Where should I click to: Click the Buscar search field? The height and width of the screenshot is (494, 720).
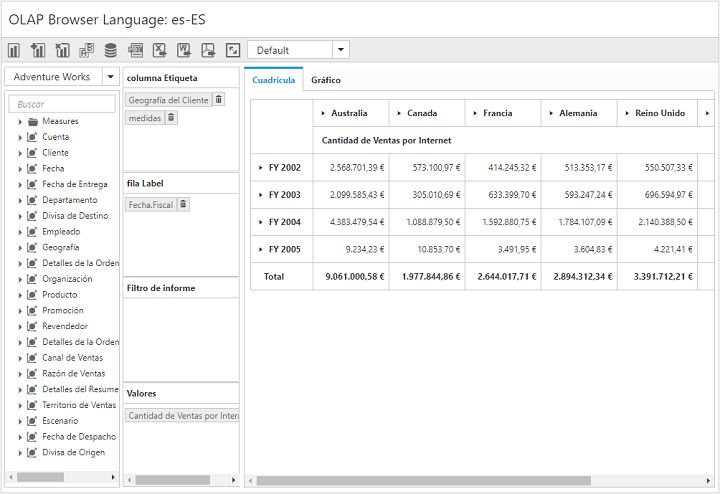point(62,104)
